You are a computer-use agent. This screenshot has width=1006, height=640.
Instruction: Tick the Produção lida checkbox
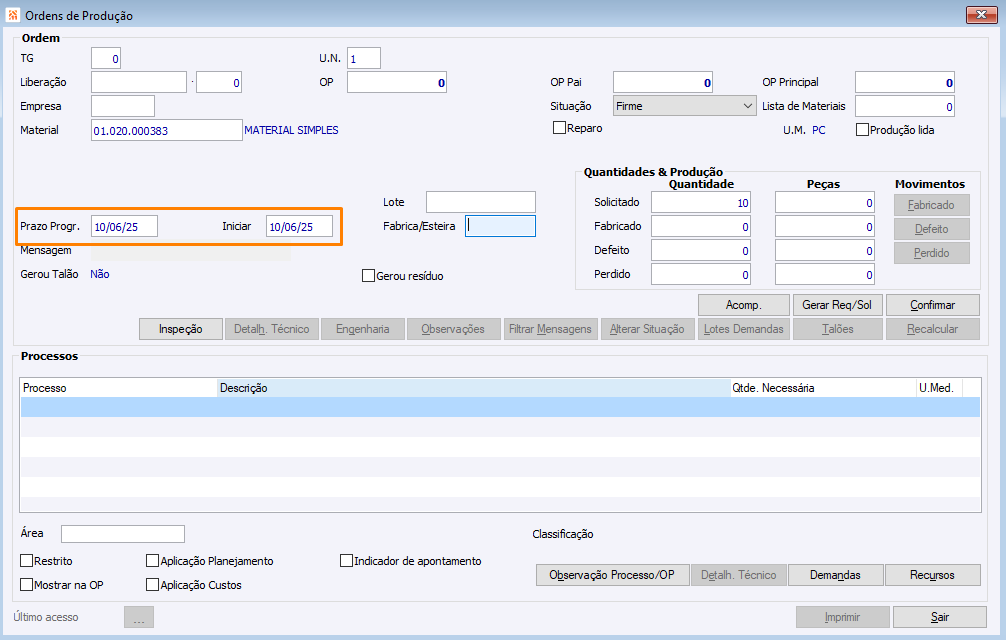point(862,130)
